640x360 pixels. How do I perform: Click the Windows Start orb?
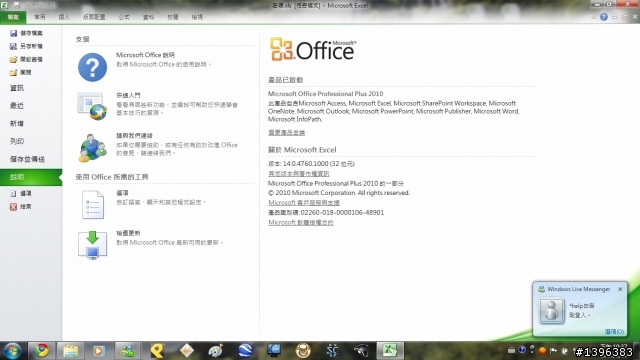(12, 351)
